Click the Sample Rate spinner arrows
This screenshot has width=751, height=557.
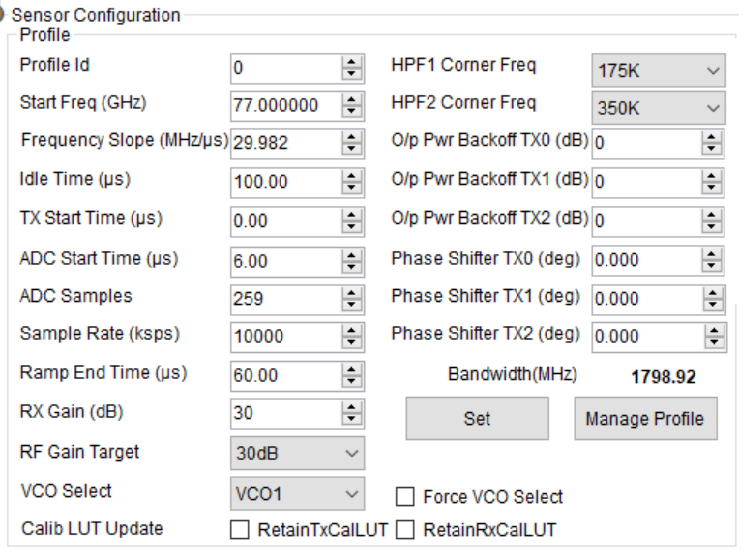pos(351,337)
